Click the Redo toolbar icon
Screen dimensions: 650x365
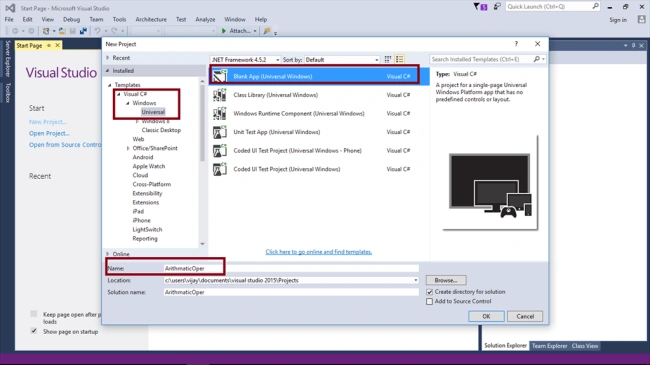click(114, 31)
